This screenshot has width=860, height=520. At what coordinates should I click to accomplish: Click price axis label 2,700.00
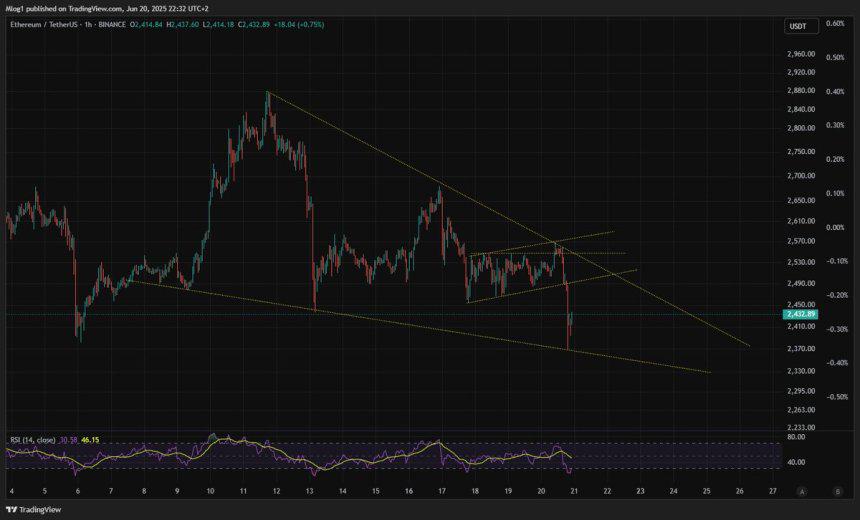(800, 176)
